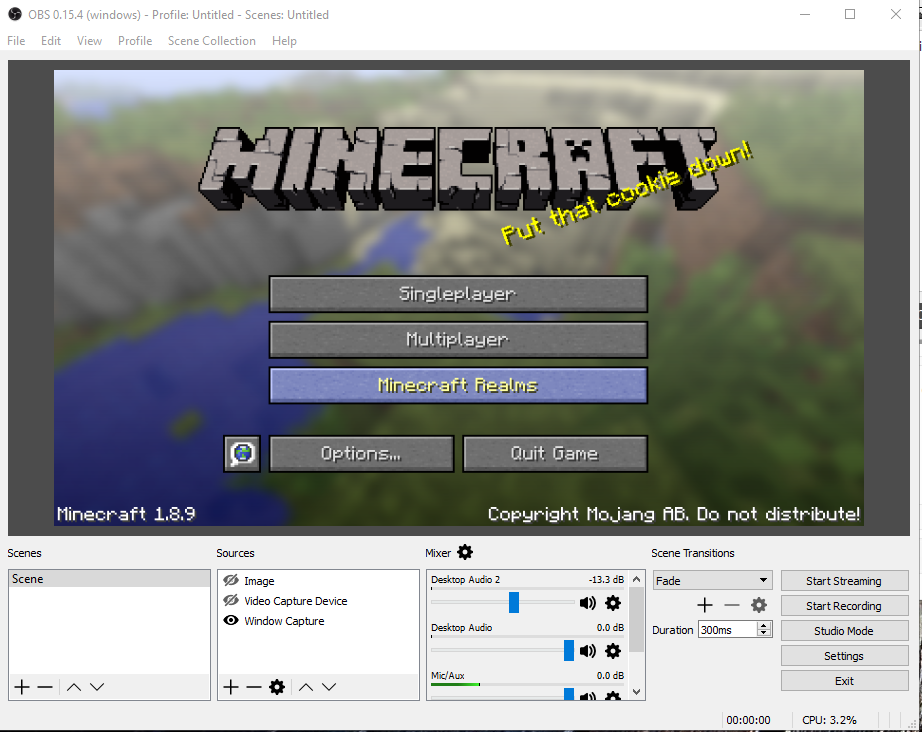
Task: Click Minecraft language globe icon in preview
Action: click(242, 453)
